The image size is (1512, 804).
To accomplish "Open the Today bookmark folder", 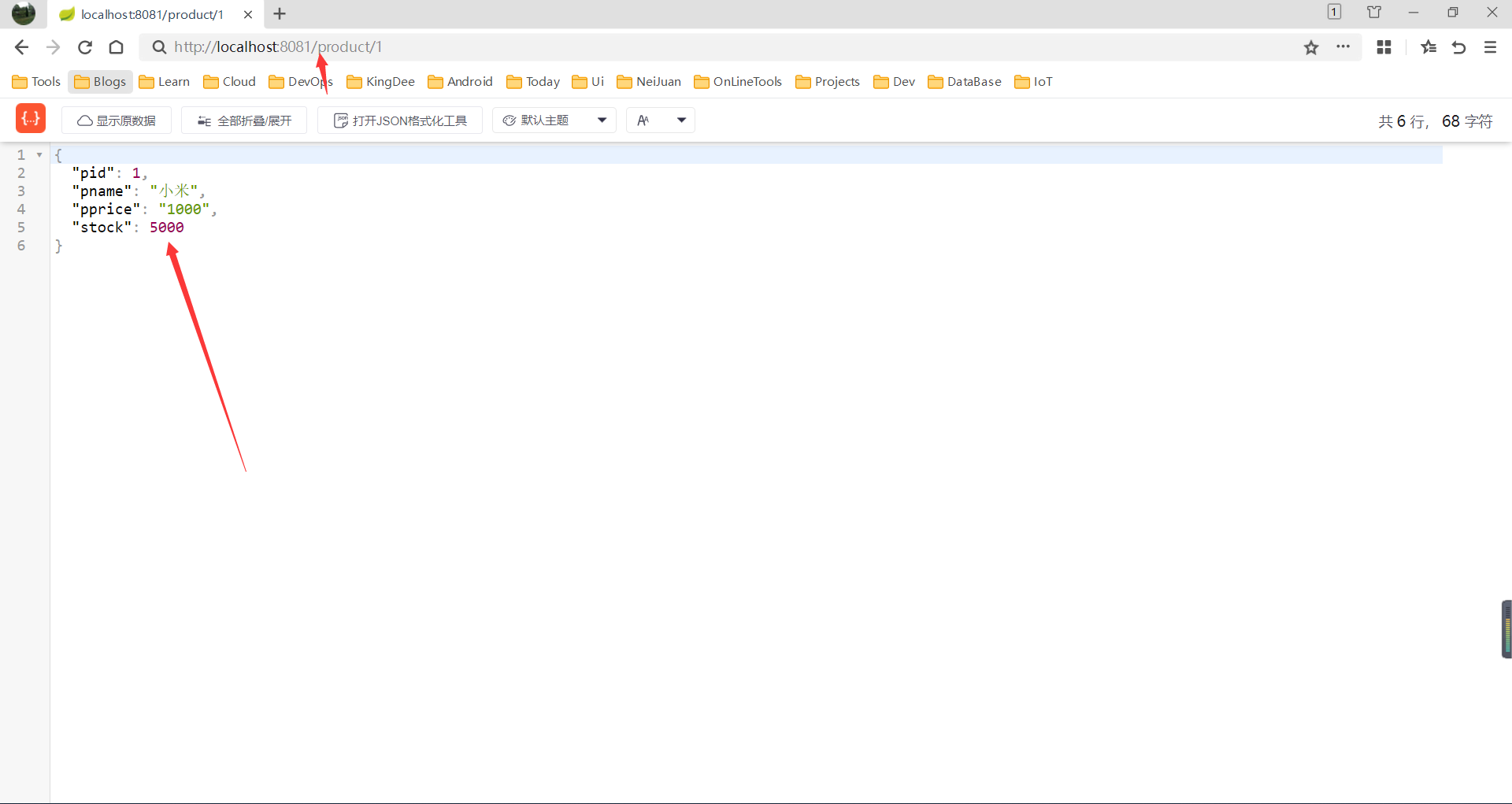I will (x=533, y=82).
